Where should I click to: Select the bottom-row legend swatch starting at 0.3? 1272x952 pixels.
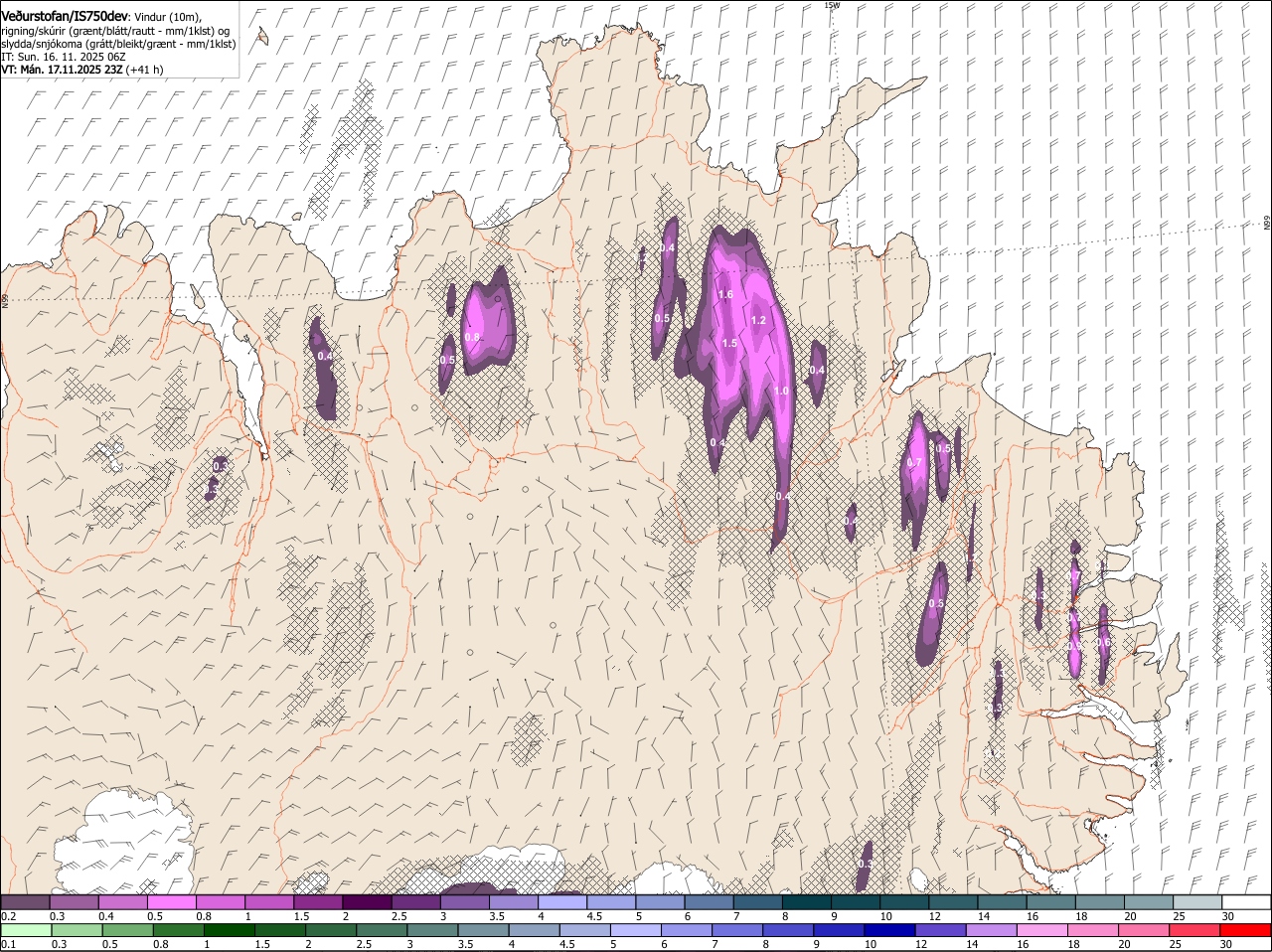(x=77, y=930)
